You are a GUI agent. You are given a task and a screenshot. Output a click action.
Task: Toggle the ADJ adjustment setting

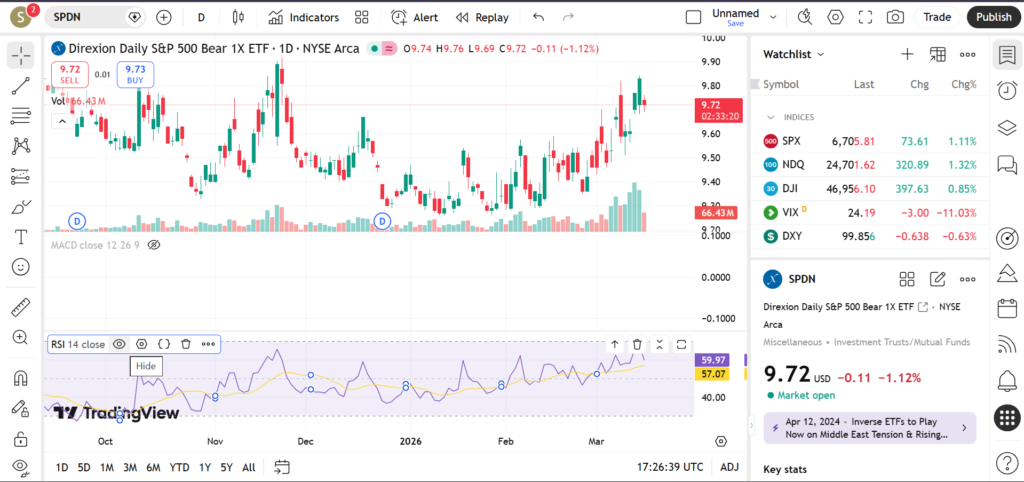click(730, 467)
